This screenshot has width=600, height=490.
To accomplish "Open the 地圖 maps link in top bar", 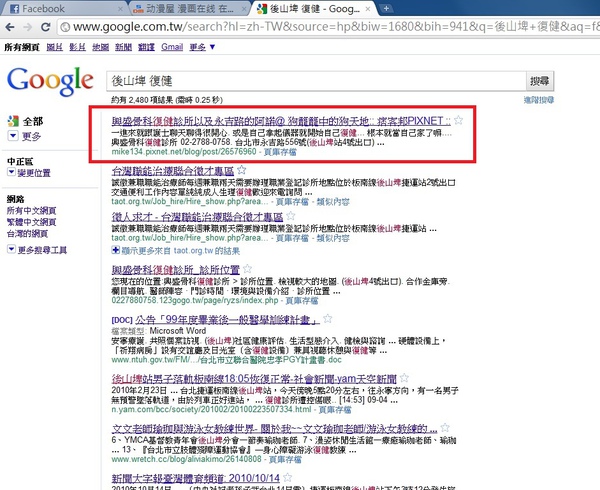I will 100,47.
